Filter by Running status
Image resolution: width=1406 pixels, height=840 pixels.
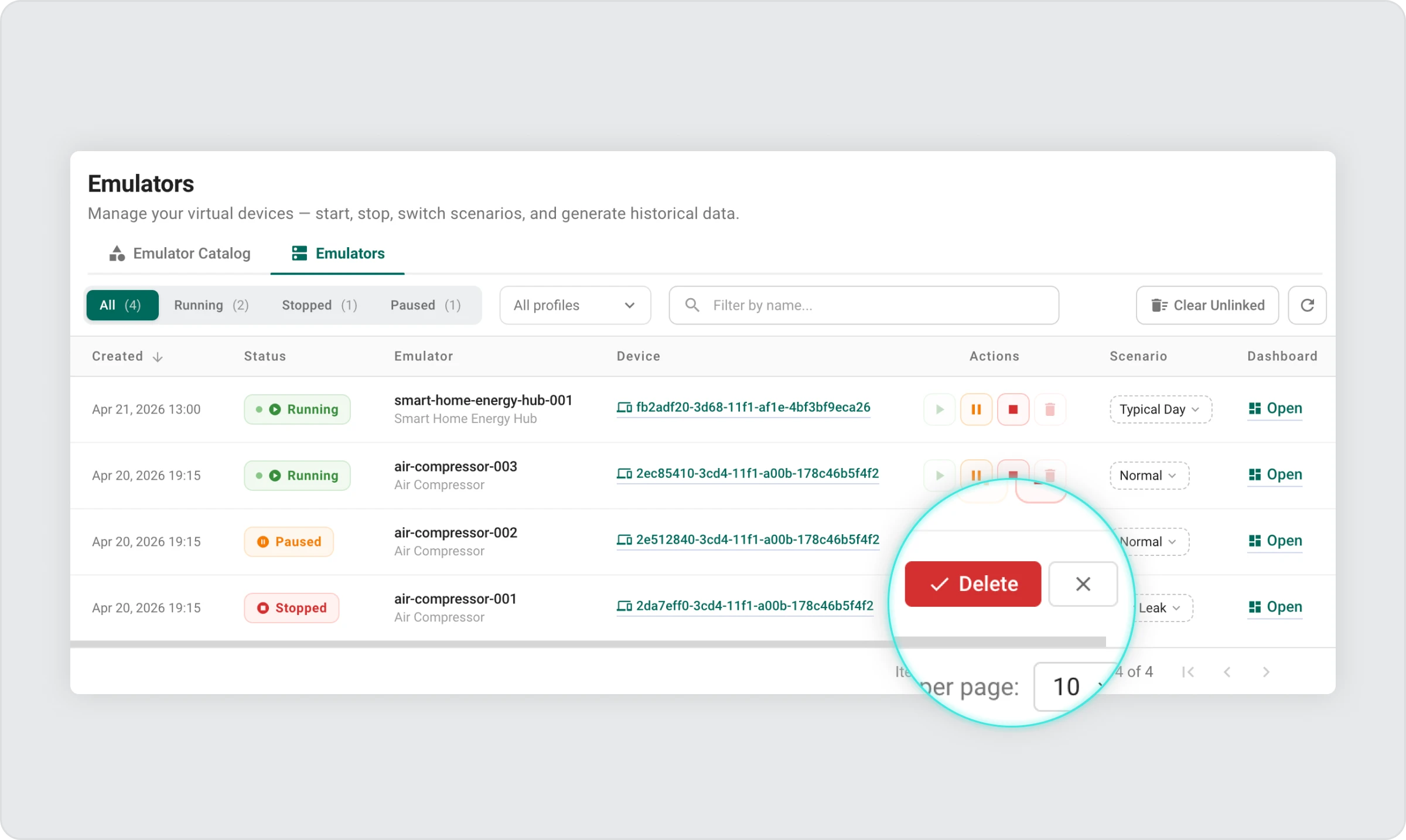point(211,305)
